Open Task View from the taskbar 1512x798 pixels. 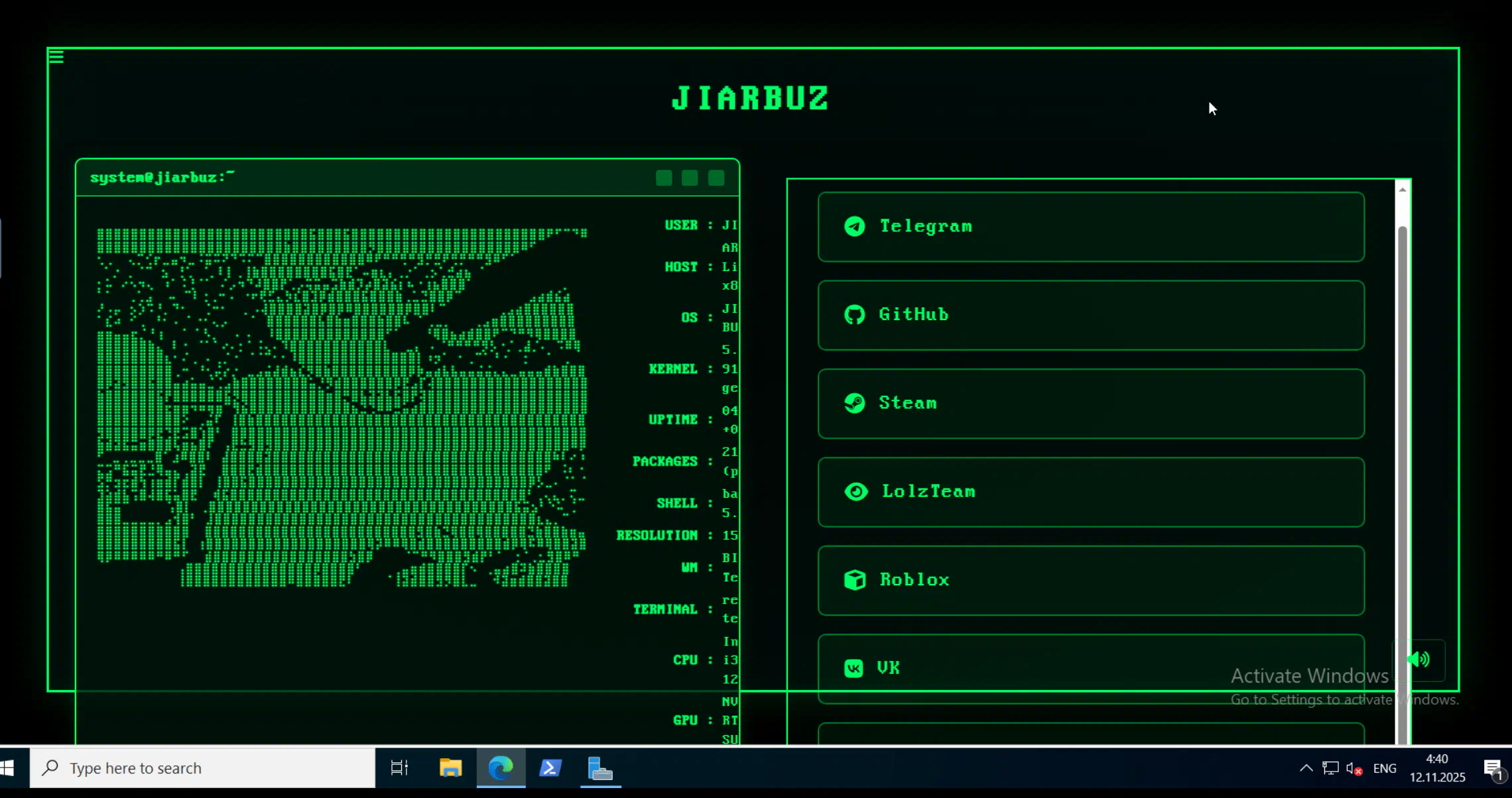point(399,768)
